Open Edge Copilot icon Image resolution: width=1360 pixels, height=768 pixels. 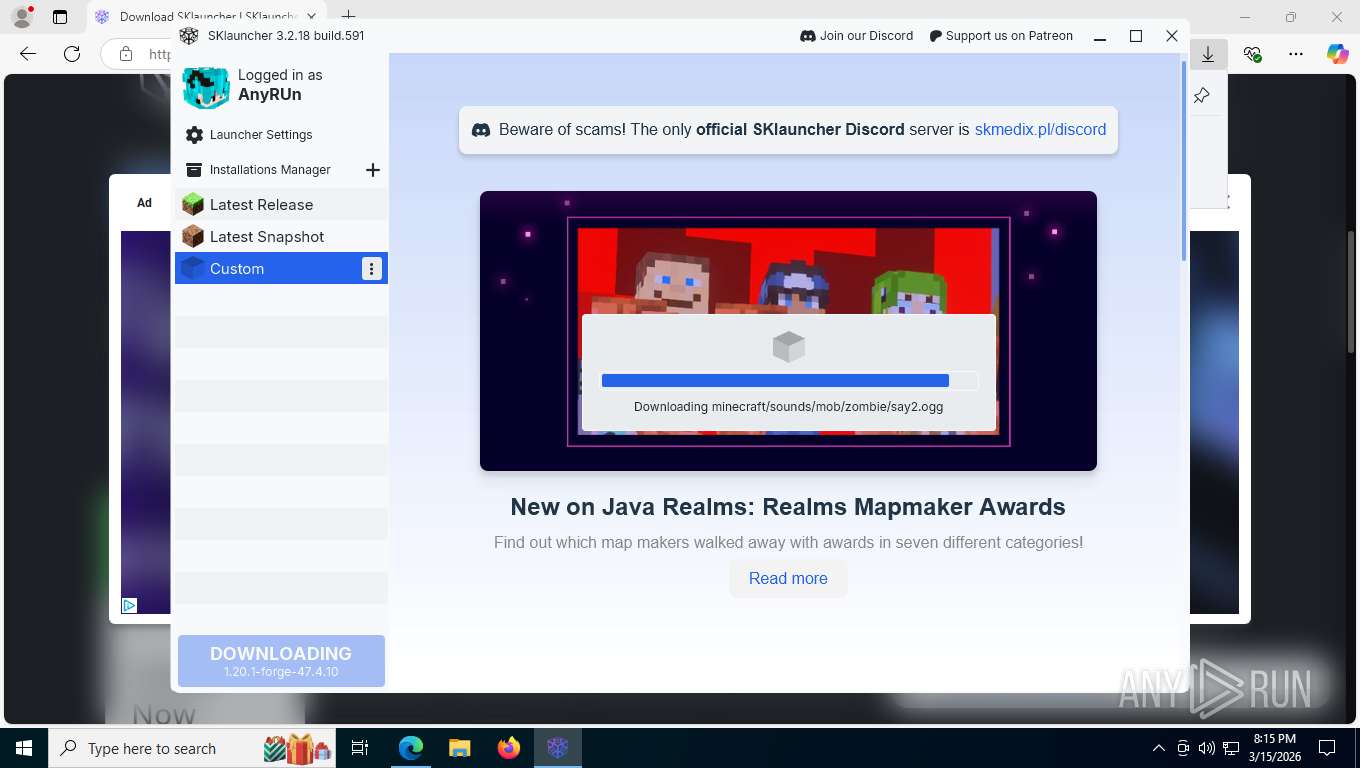coord(1338,54)
